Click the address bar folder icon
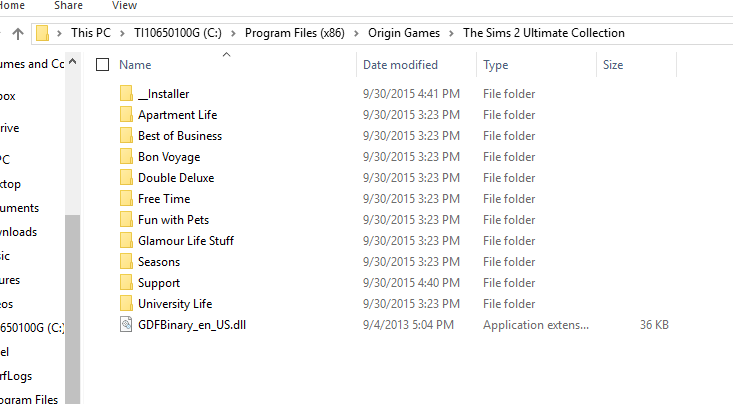This screenshot has width=733, height=404. (42, 33)
